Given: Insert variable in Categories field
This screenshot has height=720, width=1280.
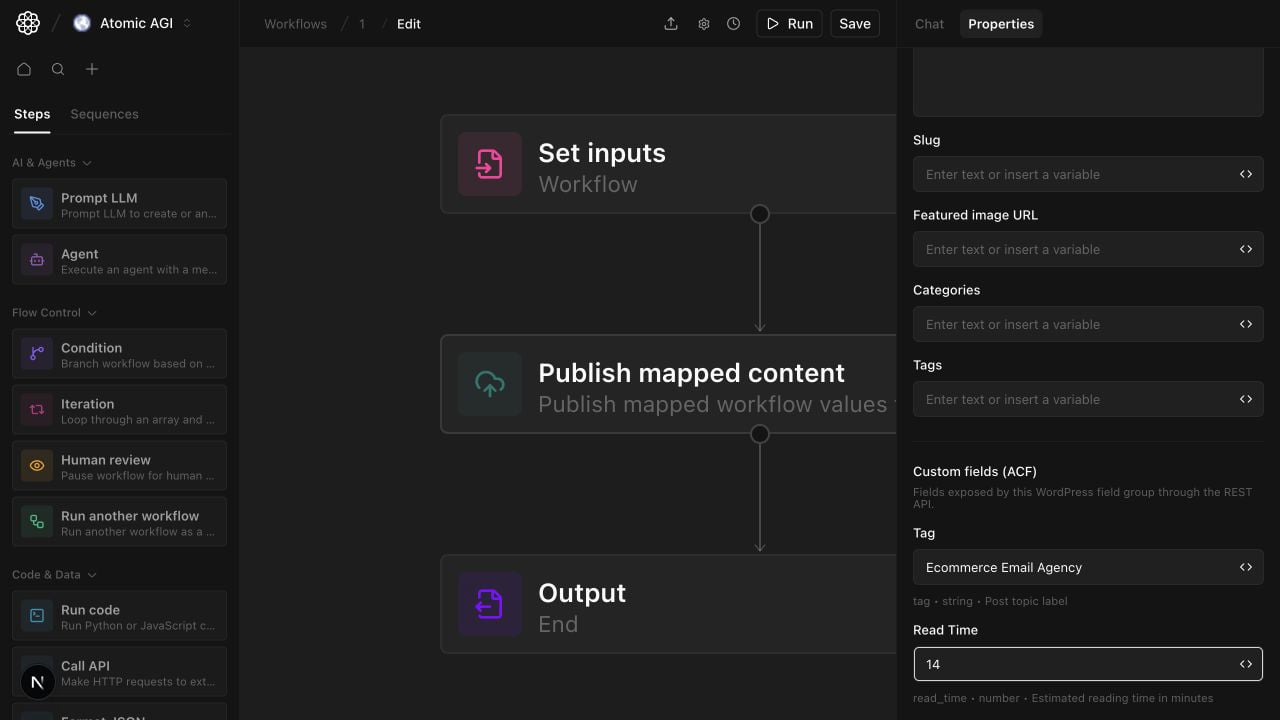Looking at the screenshot, I should tap(1246, 324).
